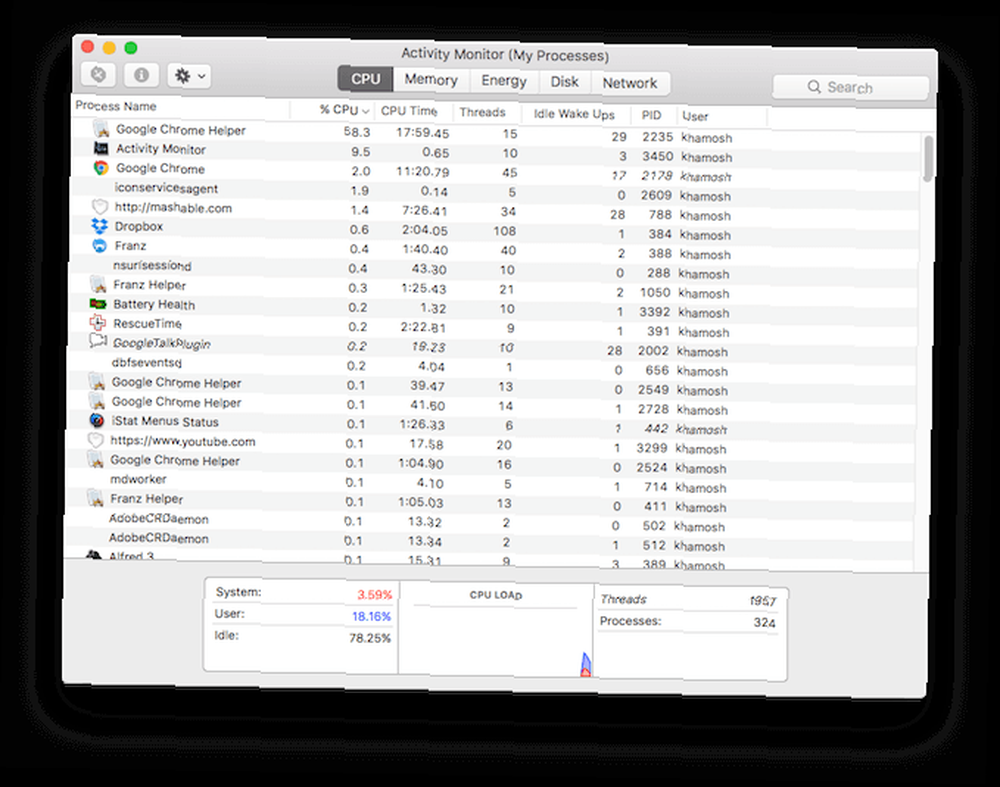This screenshot has width=1000, height=787.
Task: Click the System CPU percentage 3.59%
Action: [374, 594]
